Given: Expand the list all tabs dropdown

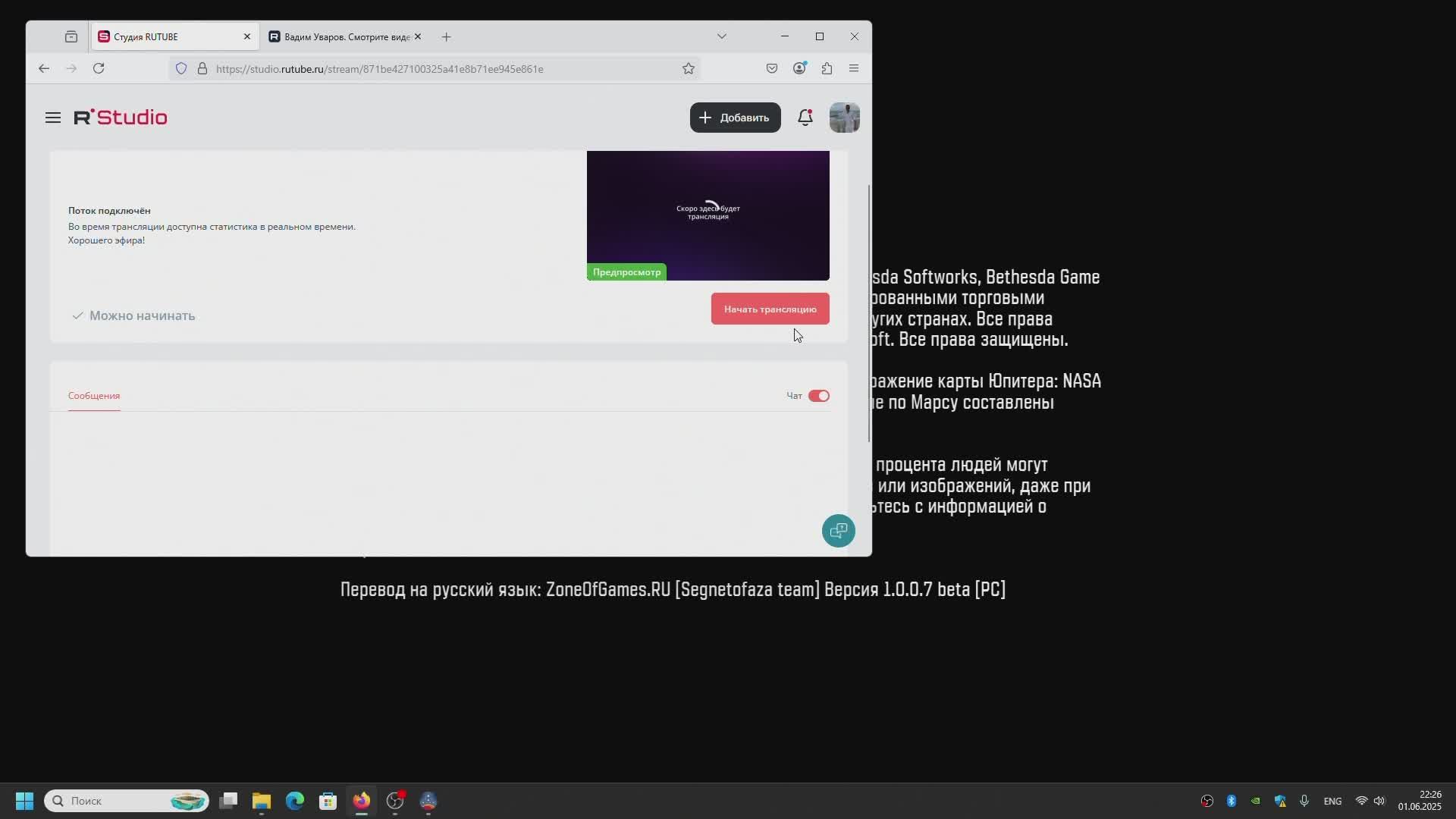Looking at the screenshot, I should (x=721, y=36).
